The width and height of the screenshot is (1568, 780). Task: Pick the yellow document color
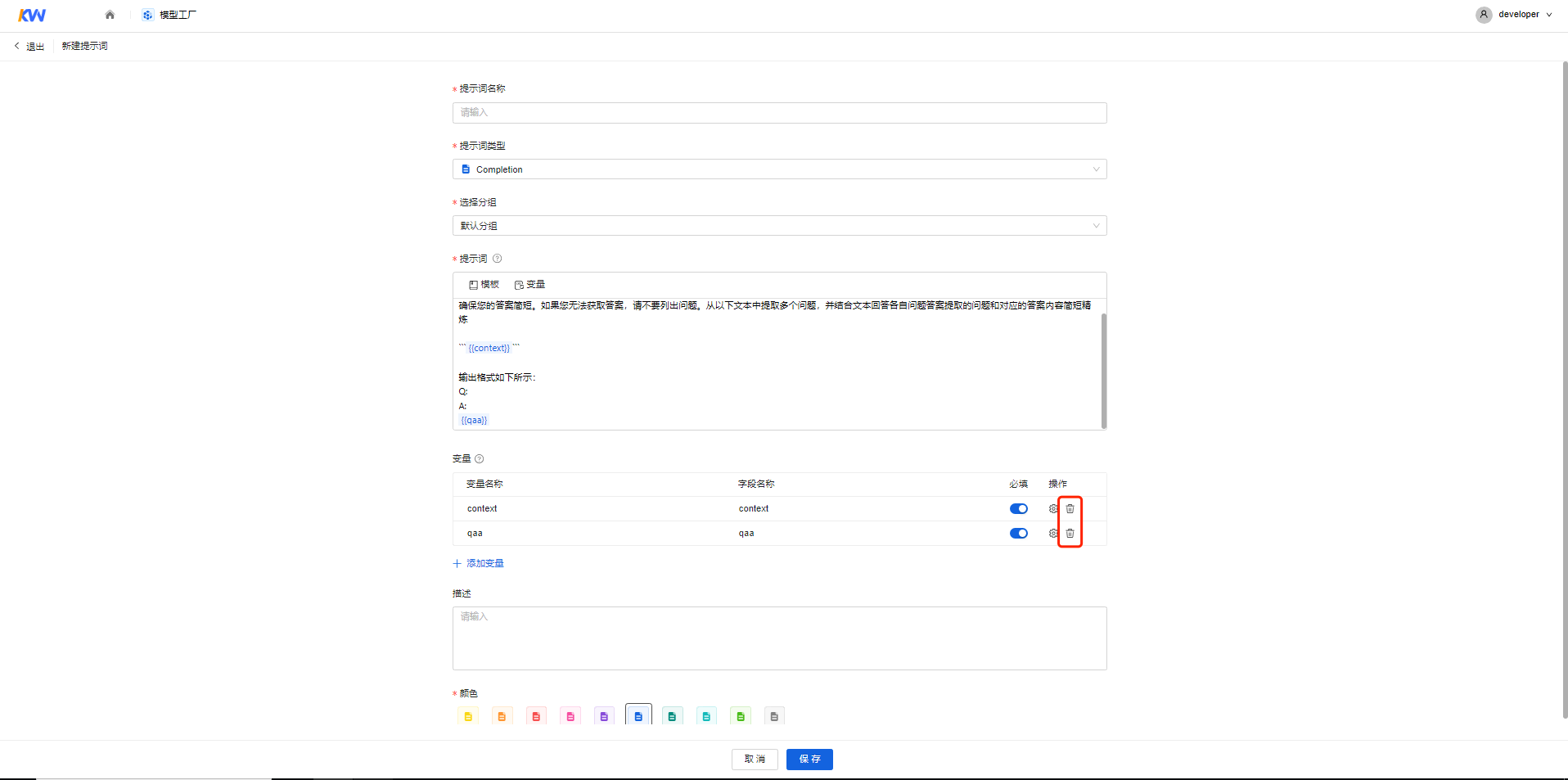468,716
